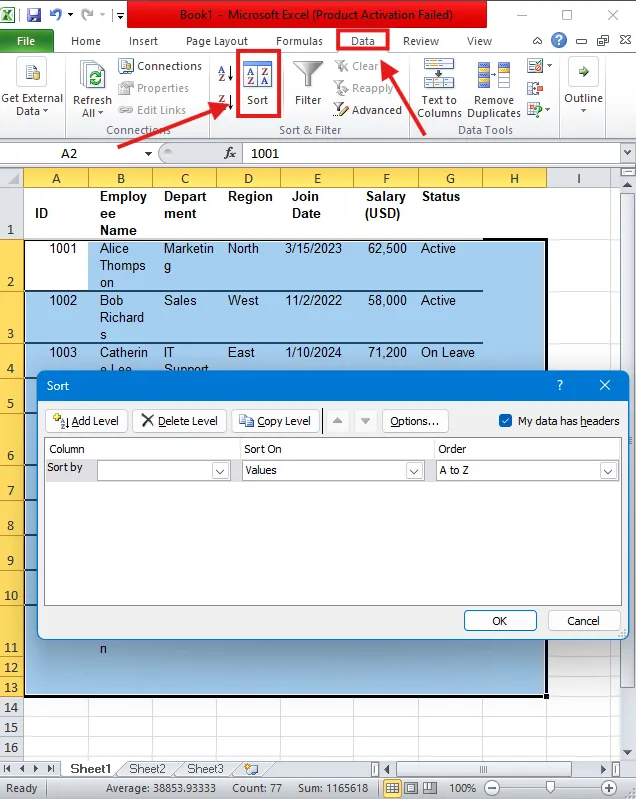Switch to the Review tab
This screenshot has width=636, height=799.
pyautogui.click(x=420, y=41)
